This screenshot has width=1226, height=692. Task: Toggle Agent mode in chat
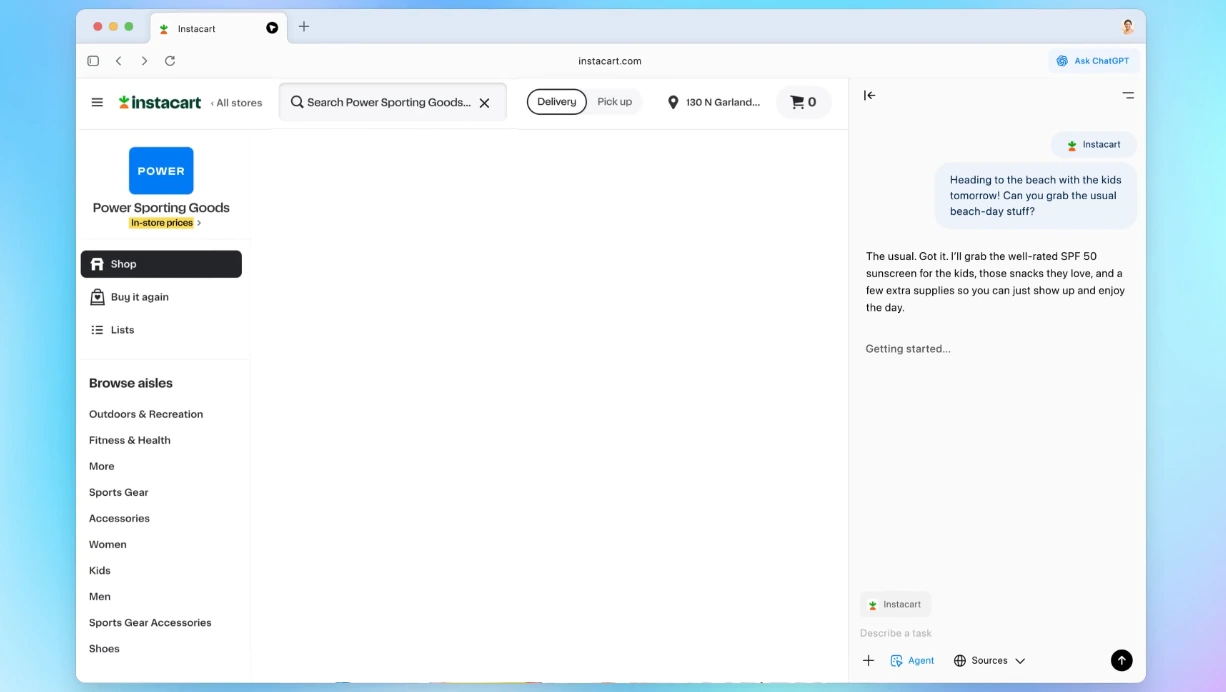tap(912, 660)
